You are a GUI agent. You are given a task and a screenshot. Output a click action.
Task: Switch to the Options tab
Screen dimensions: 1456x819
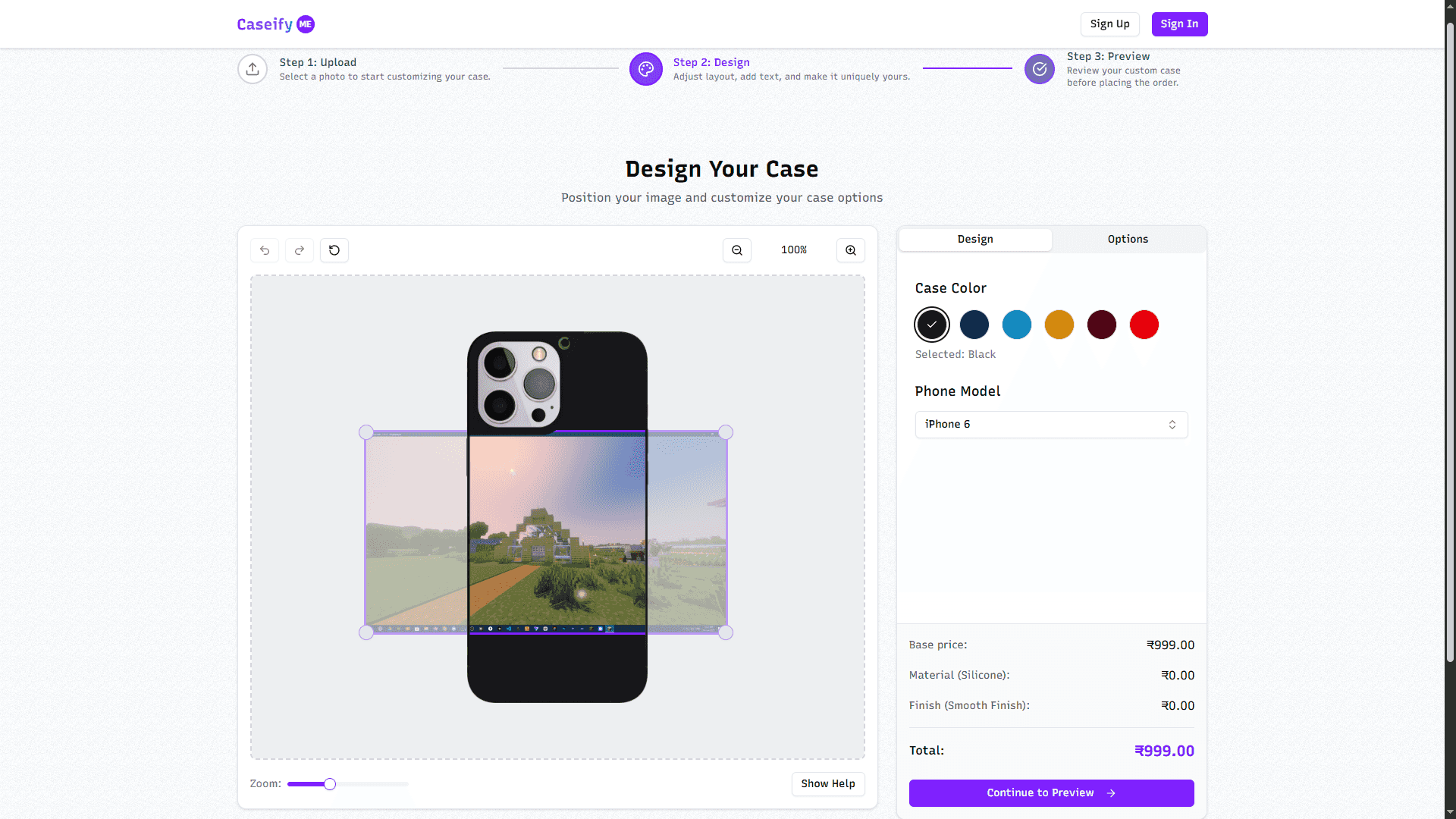point(1128,239)
